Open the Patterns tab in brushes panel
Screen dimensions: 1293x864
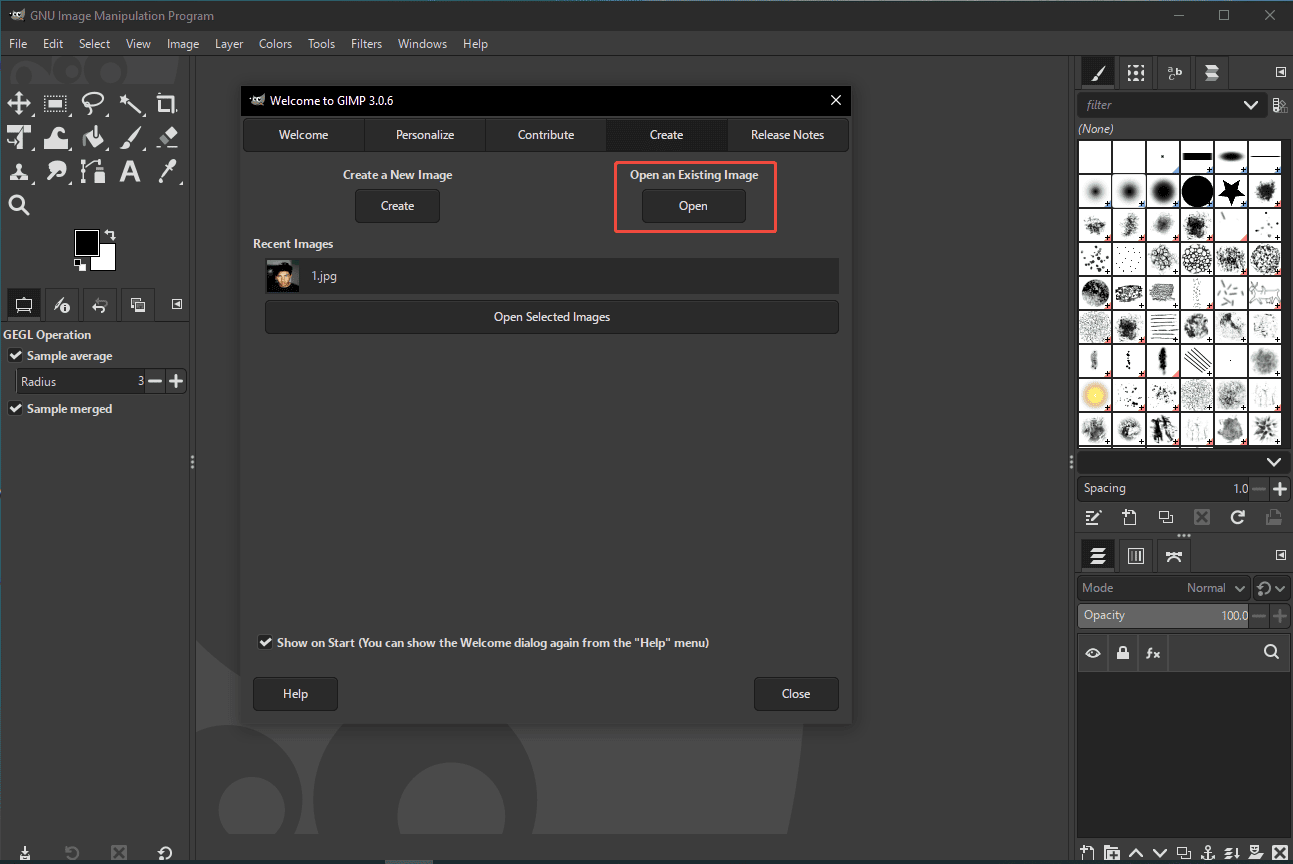tap(1135, 72)
